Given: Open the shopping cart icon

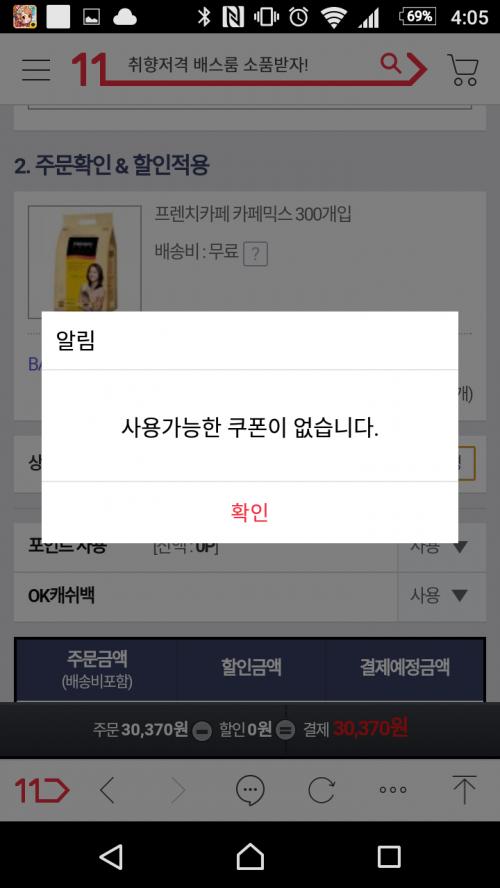Looking at the screenshot, I should pyautogui.click(x=463, y=70).
